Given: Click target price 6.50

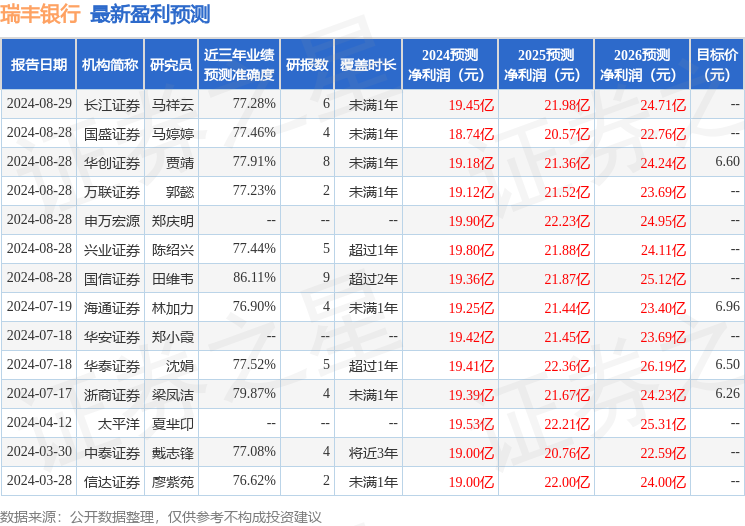Looking at the screenshot, I should coord(727,364).
